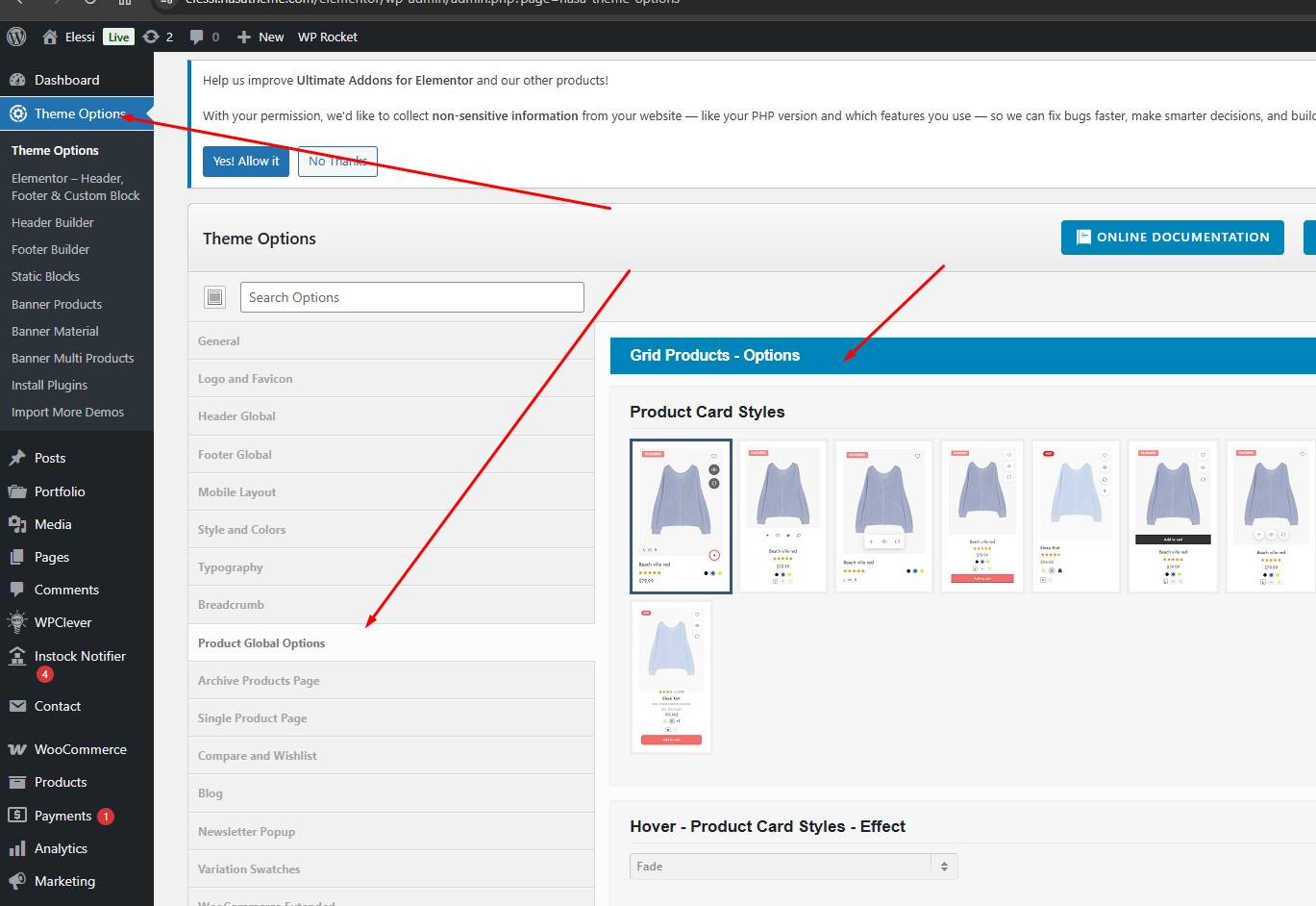Click the updates refresh icon
1316x906 pixels.
[x=151, y=37]
